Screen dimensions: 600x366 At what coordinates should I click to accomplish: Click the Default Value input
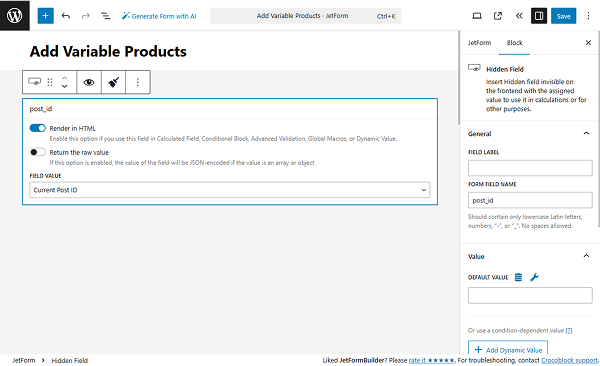click(x=530, y=296)
